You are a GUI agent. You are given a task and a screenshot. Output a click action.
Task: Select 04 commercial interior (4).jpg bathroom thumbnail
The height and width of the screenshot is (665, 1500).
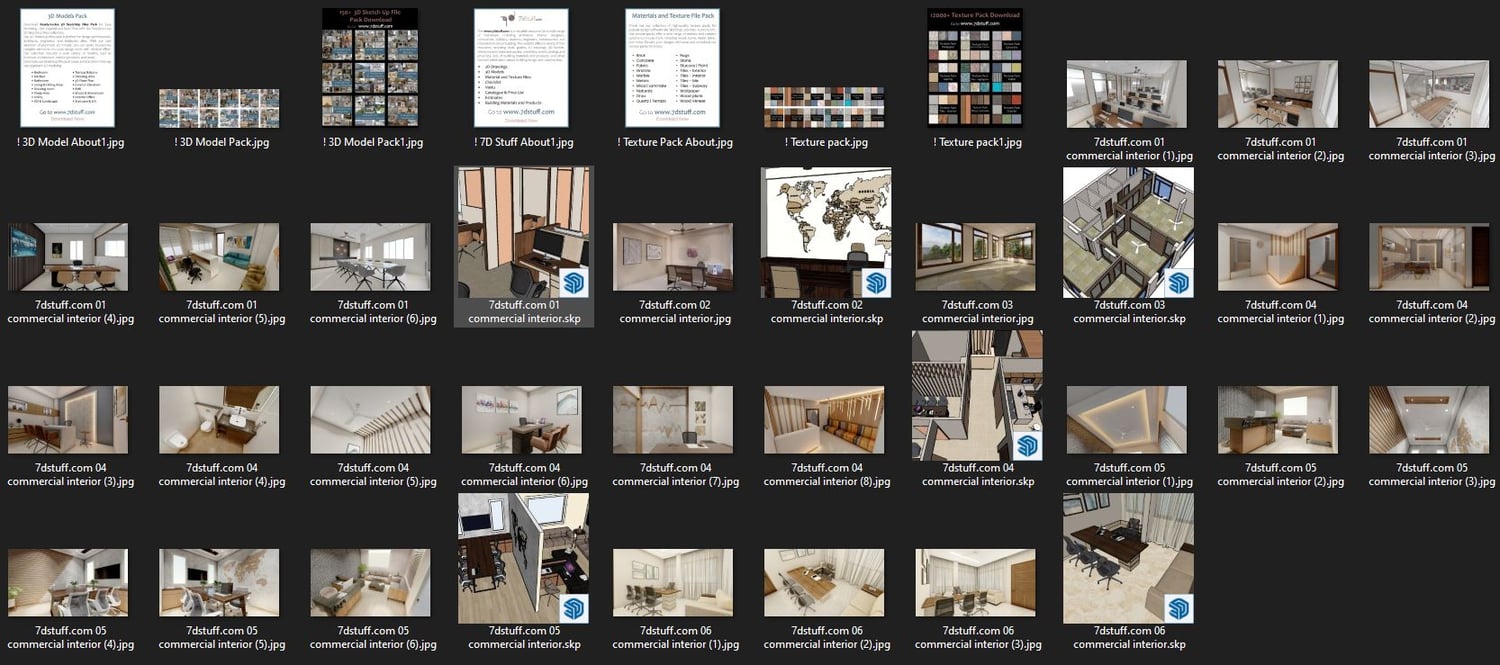click(x=219, y=420)
